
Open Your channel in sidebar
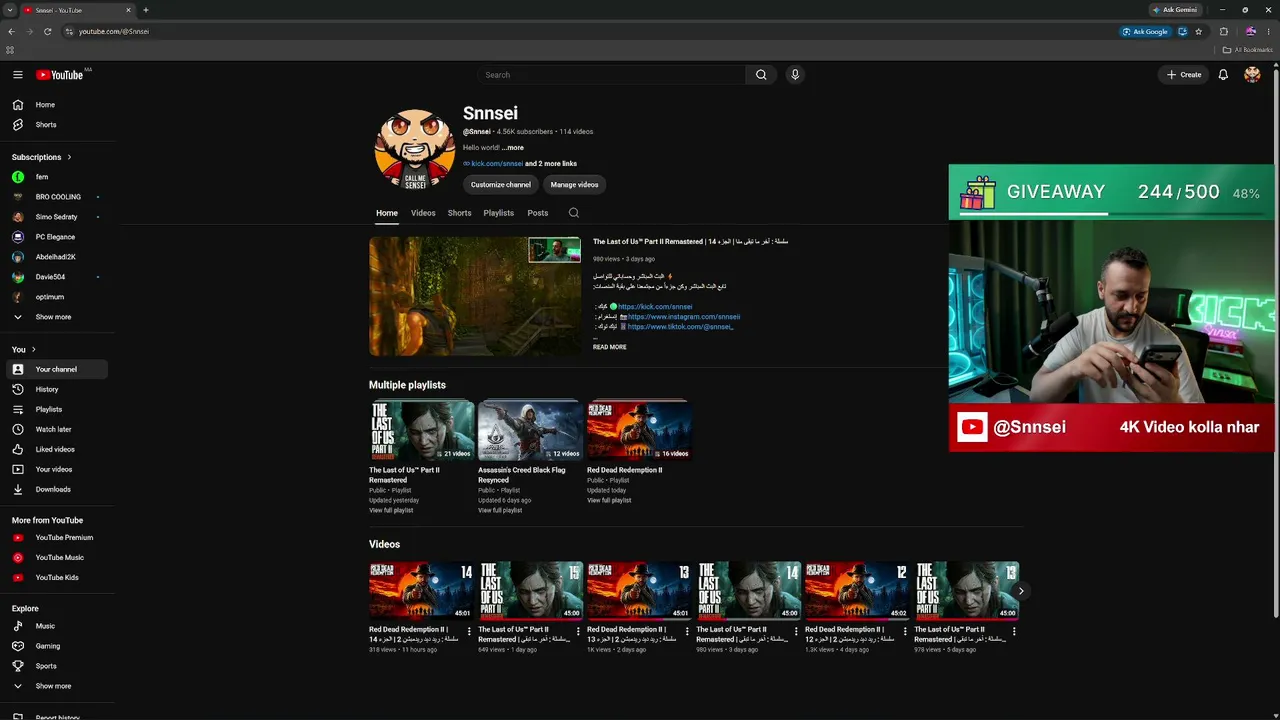(55, 369)
